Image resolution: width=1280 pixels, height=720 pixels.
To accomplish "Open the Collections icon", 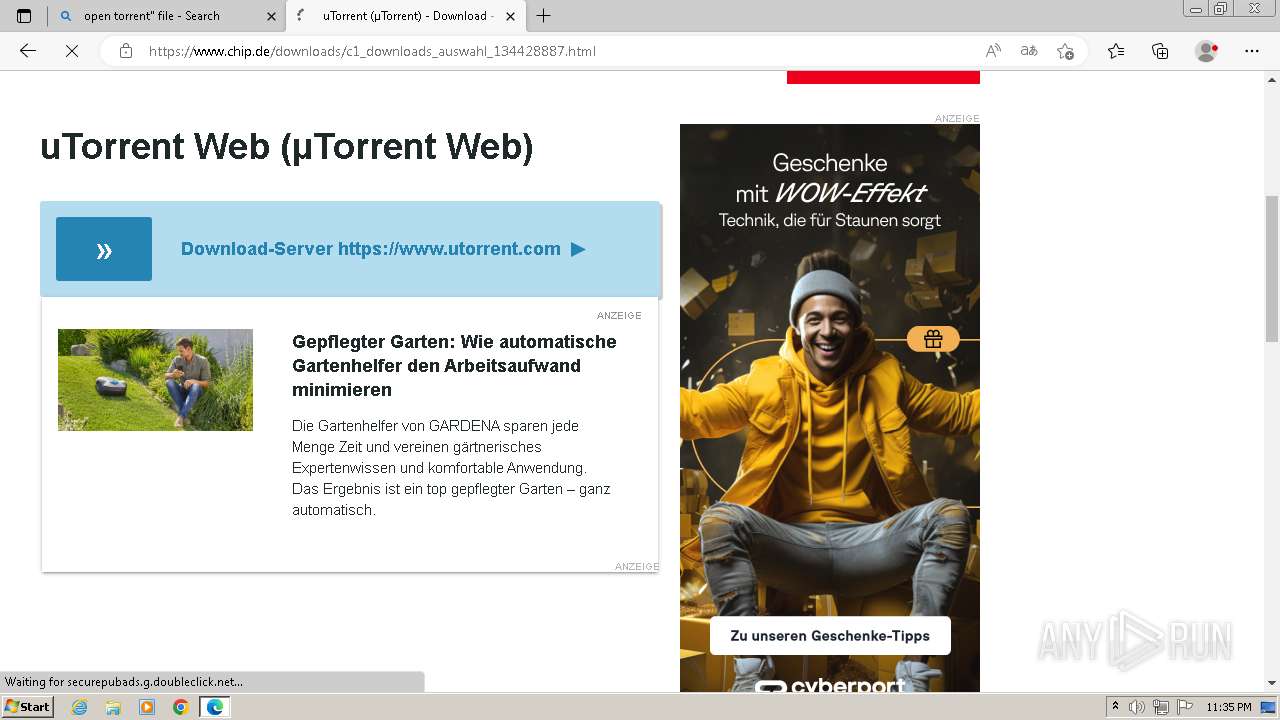I will (x=1160, y=51).
